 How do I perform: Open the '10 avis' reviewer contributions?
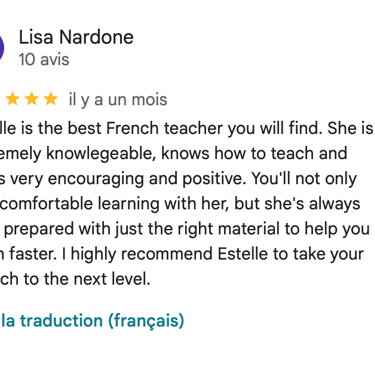pos(44,60)
